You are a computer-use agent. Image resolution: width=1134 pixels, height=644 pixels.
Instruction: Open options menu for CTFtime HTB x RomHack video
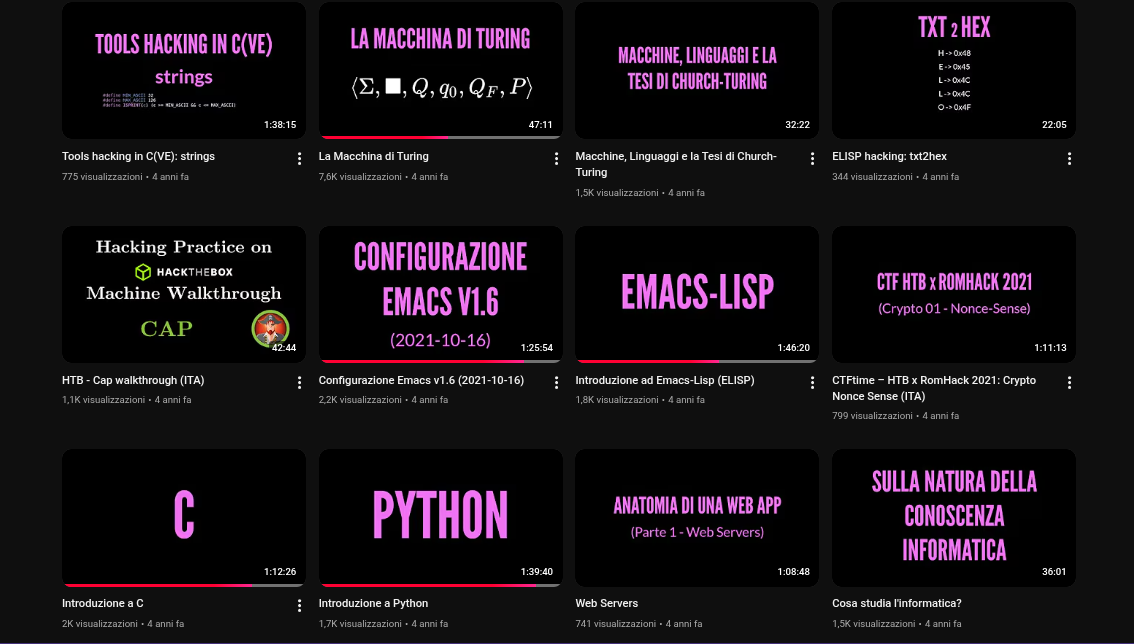[x=1069, y=382]
